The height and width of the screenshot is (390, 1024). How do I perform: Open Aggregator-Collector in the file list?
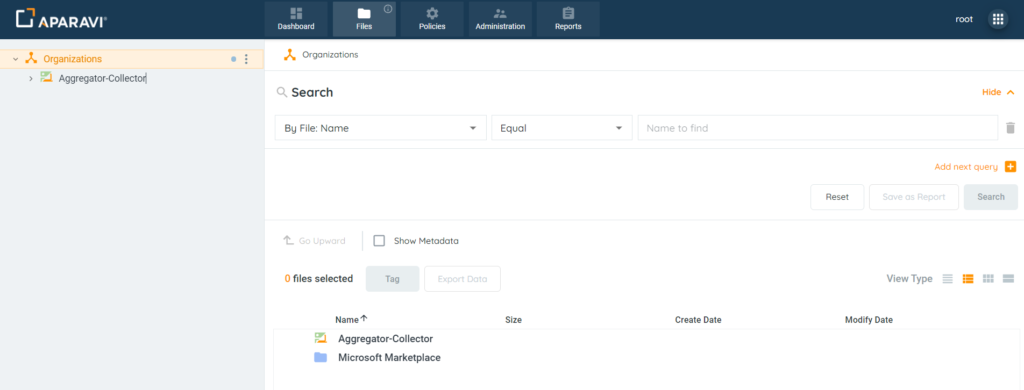coord(385,338)
